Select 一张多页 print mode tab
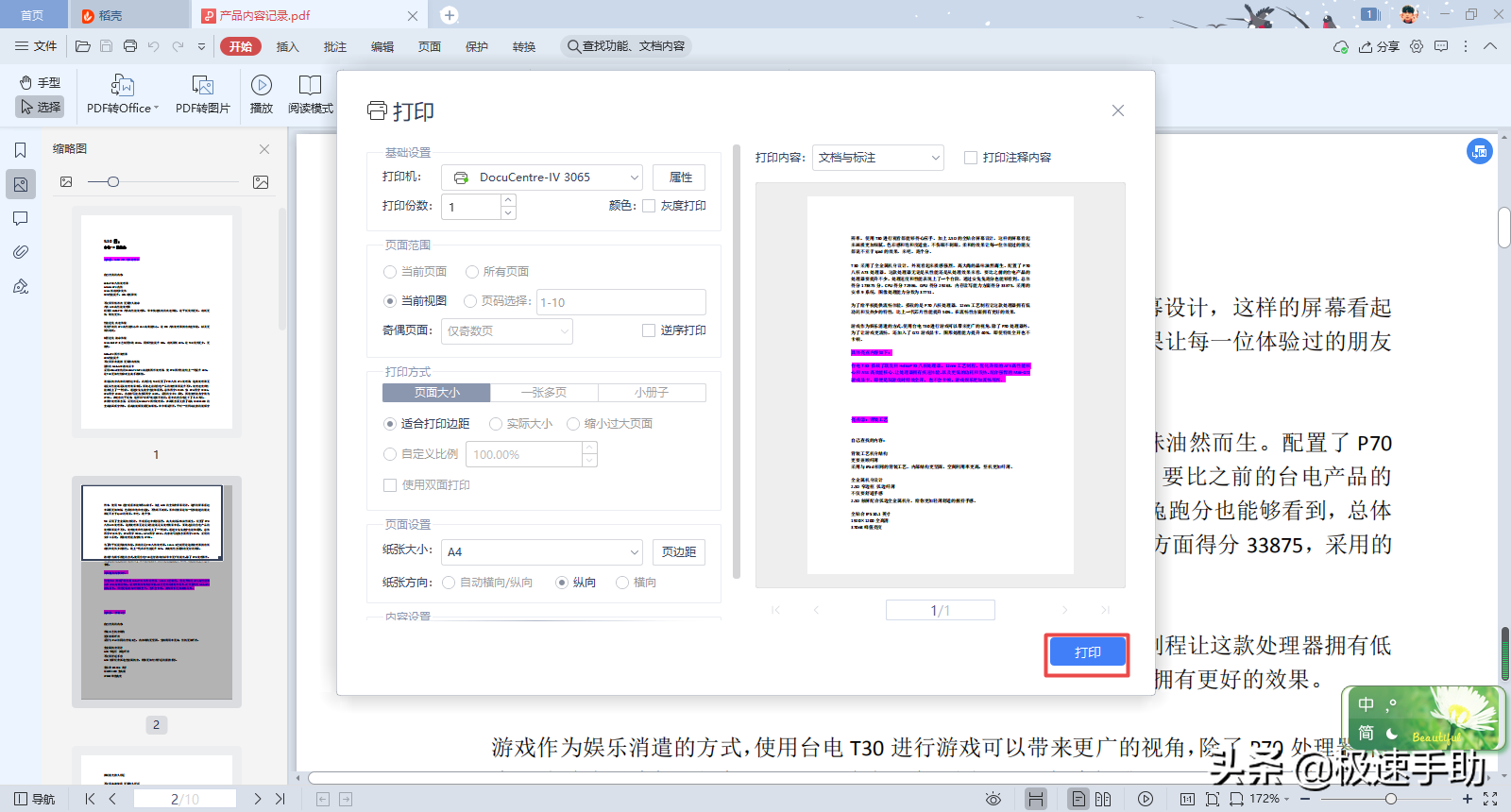The width and height of the screenshot is (1511, 812). [544, 393]
